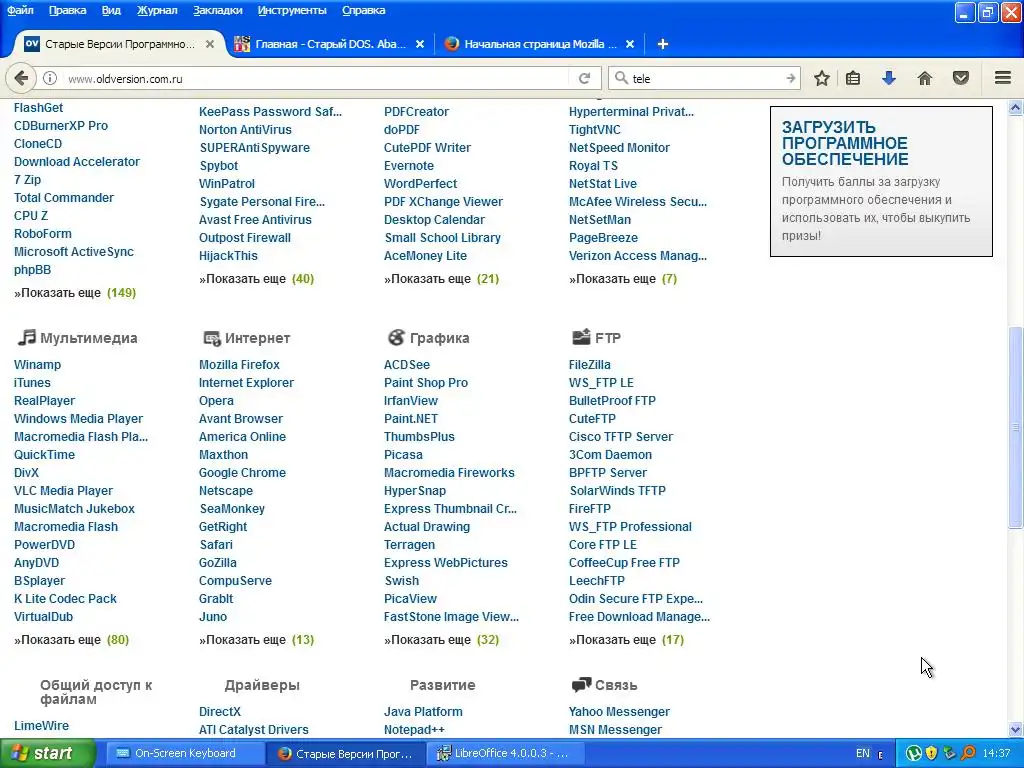
Task: Open the Firefox hamburger menu
Action: (x=1003, y=78)
